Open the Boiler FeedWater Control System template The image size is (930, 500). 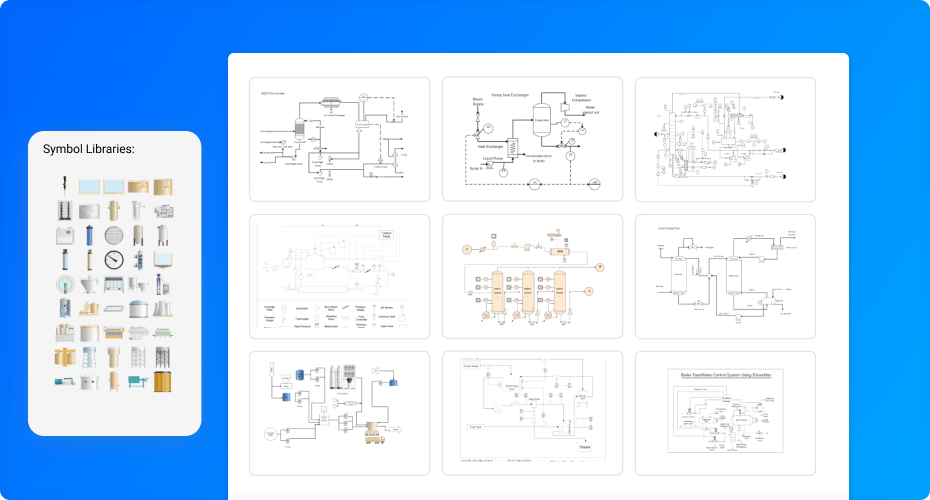(x=725, y=413)
